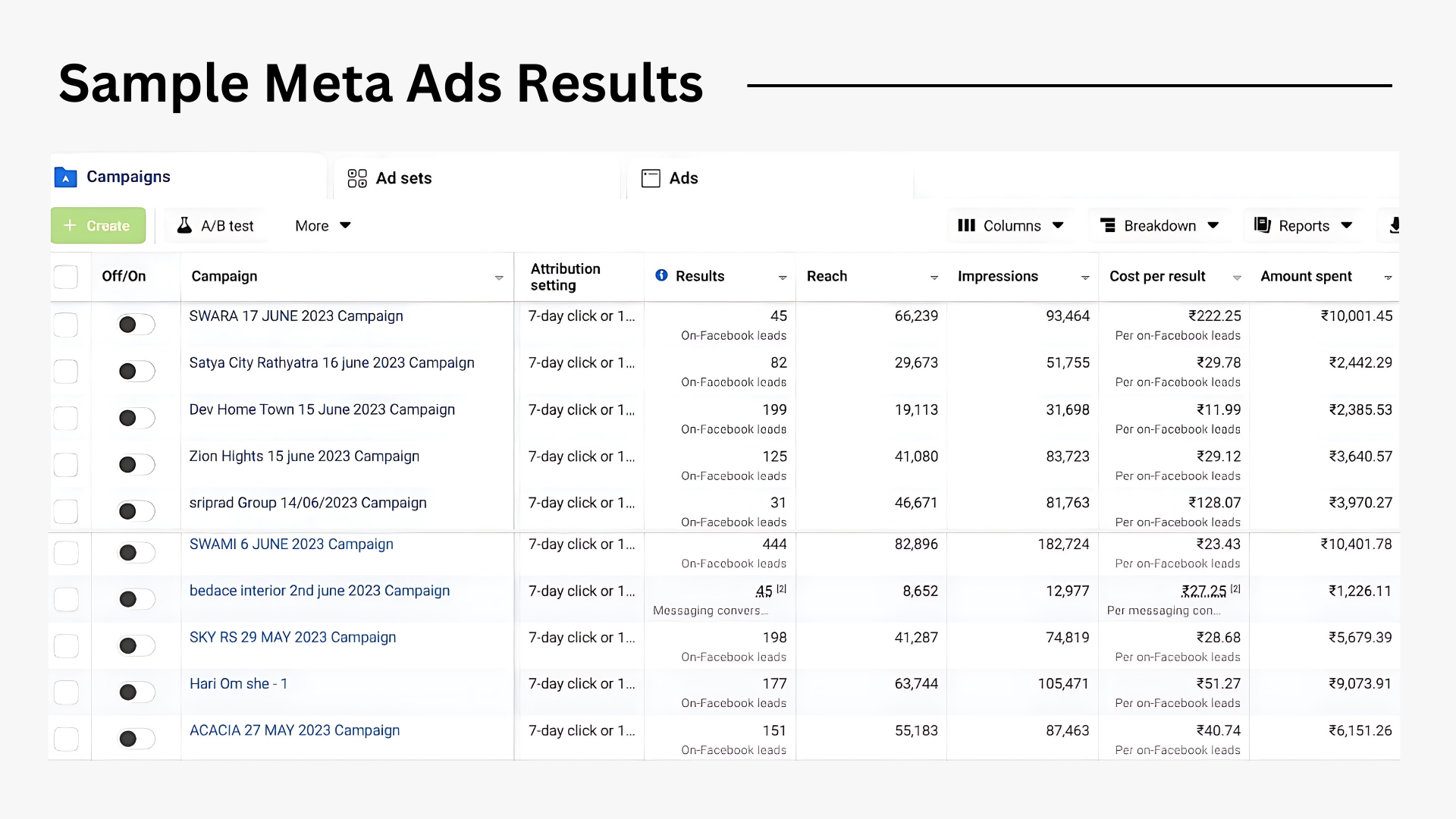The width and height of the screenshot is (1456, 819).
Task: Click the Ads window icon
Action: click(x=651, y=178)
